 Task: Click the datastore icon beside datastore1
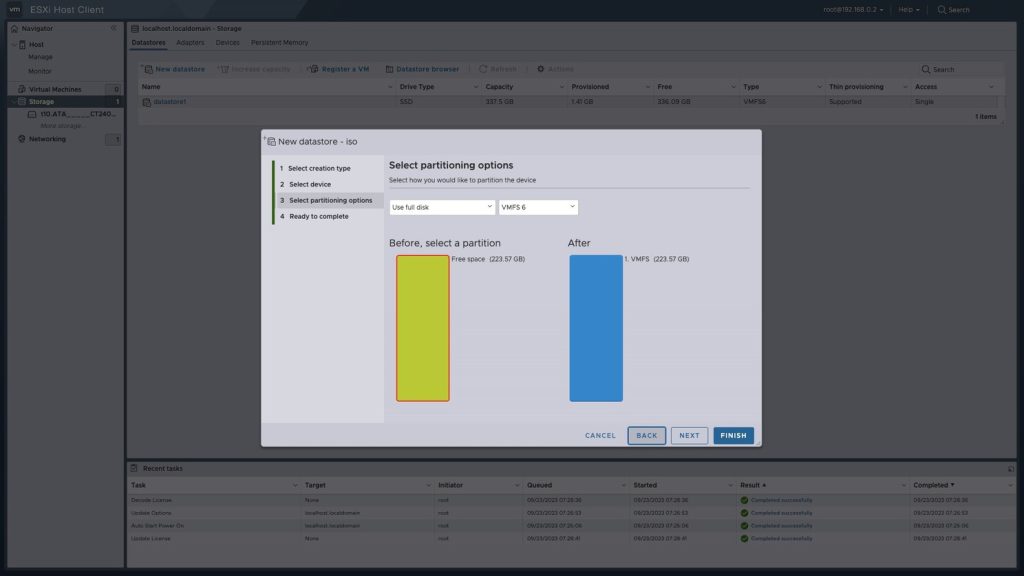click(x=147, y=103)
